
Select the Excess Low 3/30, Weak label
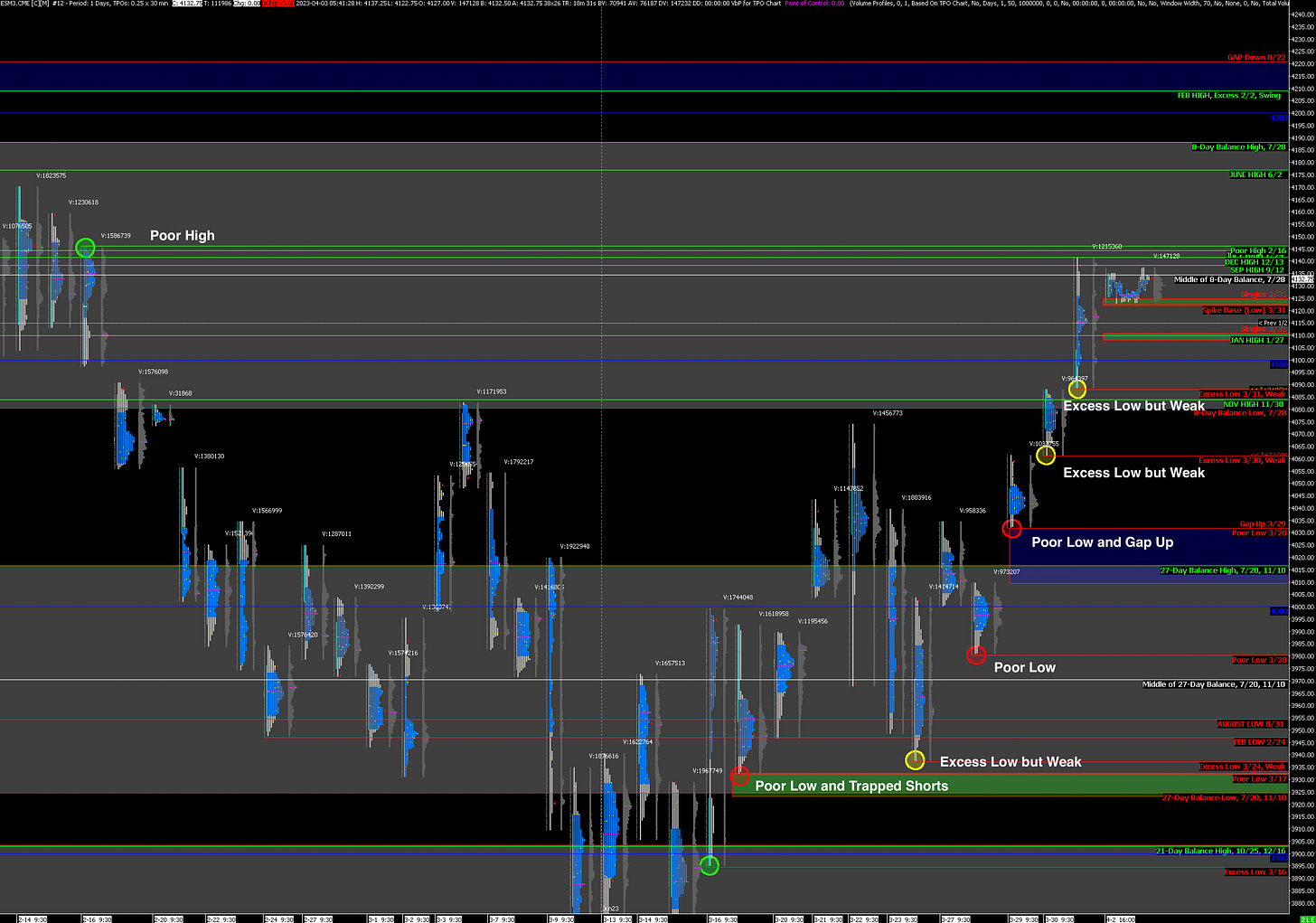(x=1243, y=460)
